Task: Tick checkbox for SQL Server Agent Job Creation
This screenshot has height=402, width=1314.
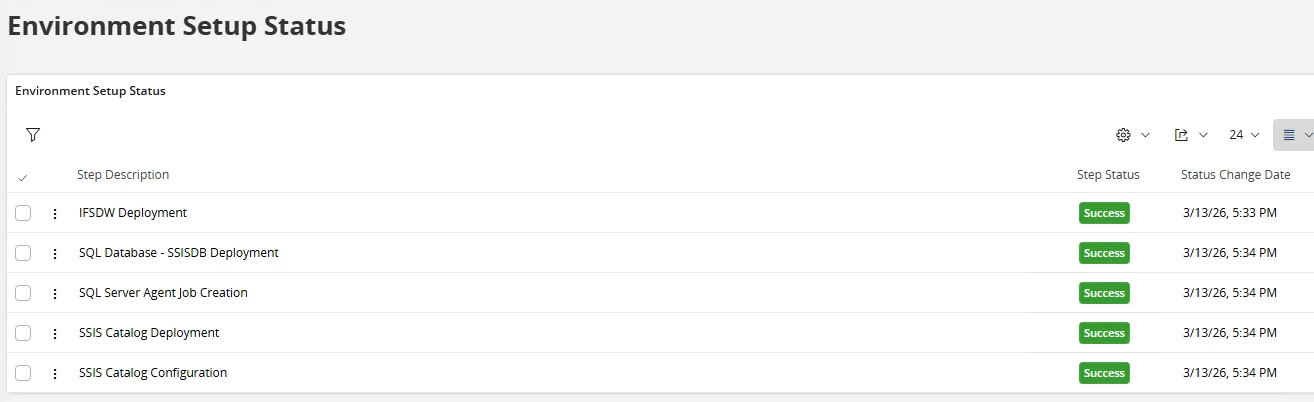Action: (x=23, y=293)
